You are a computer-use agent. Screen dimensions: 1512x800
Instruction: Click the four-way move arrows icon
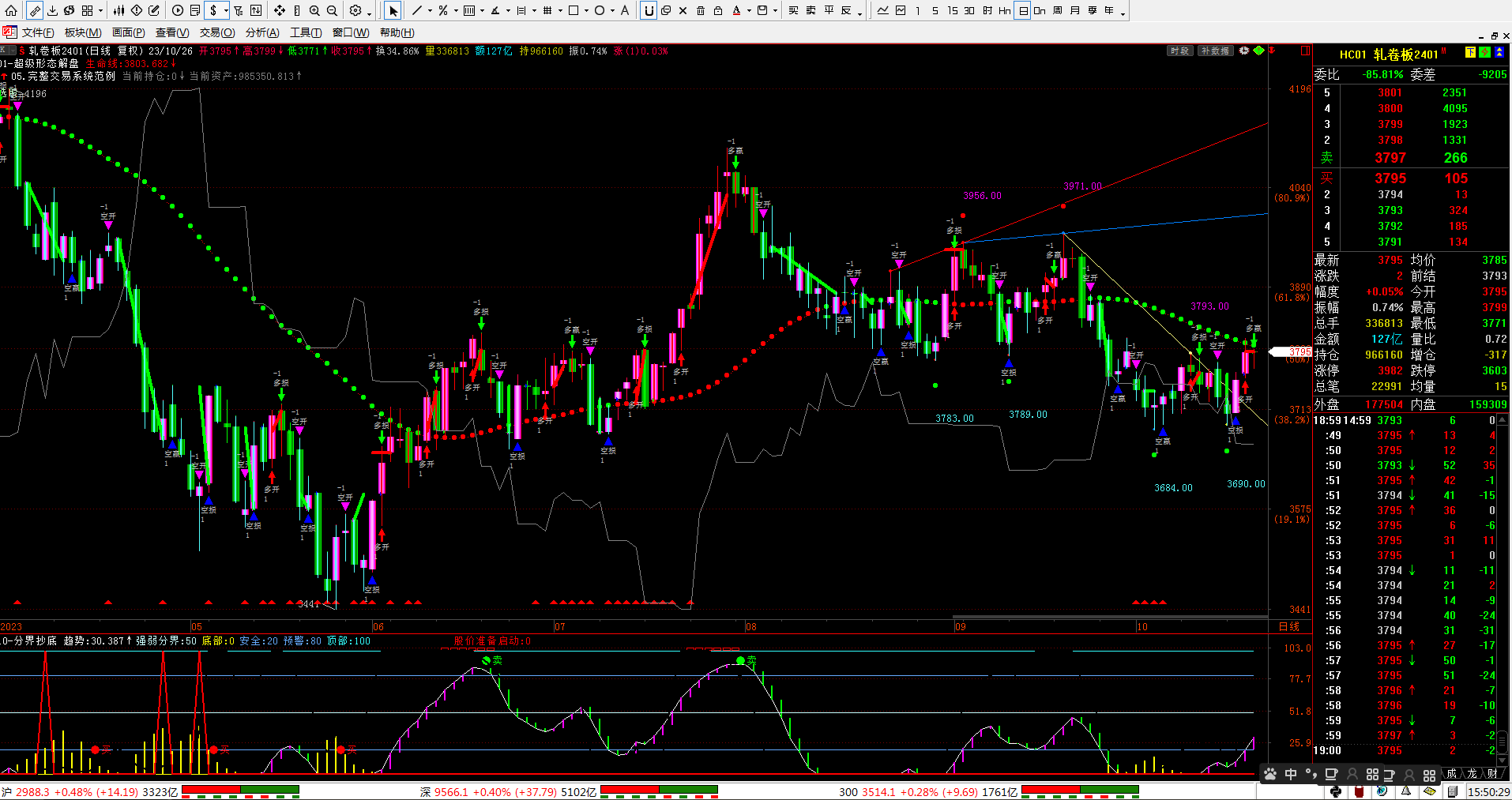[279, 10]
